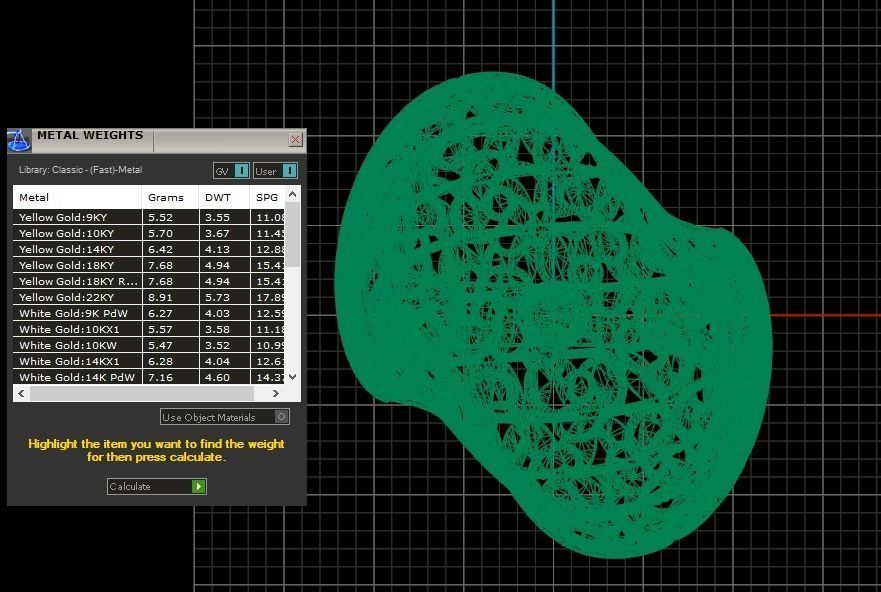Click the vertical scrollbar thumb
Image resolution: width=881 pixels, height=592 pixels.
tap(292, 234)
